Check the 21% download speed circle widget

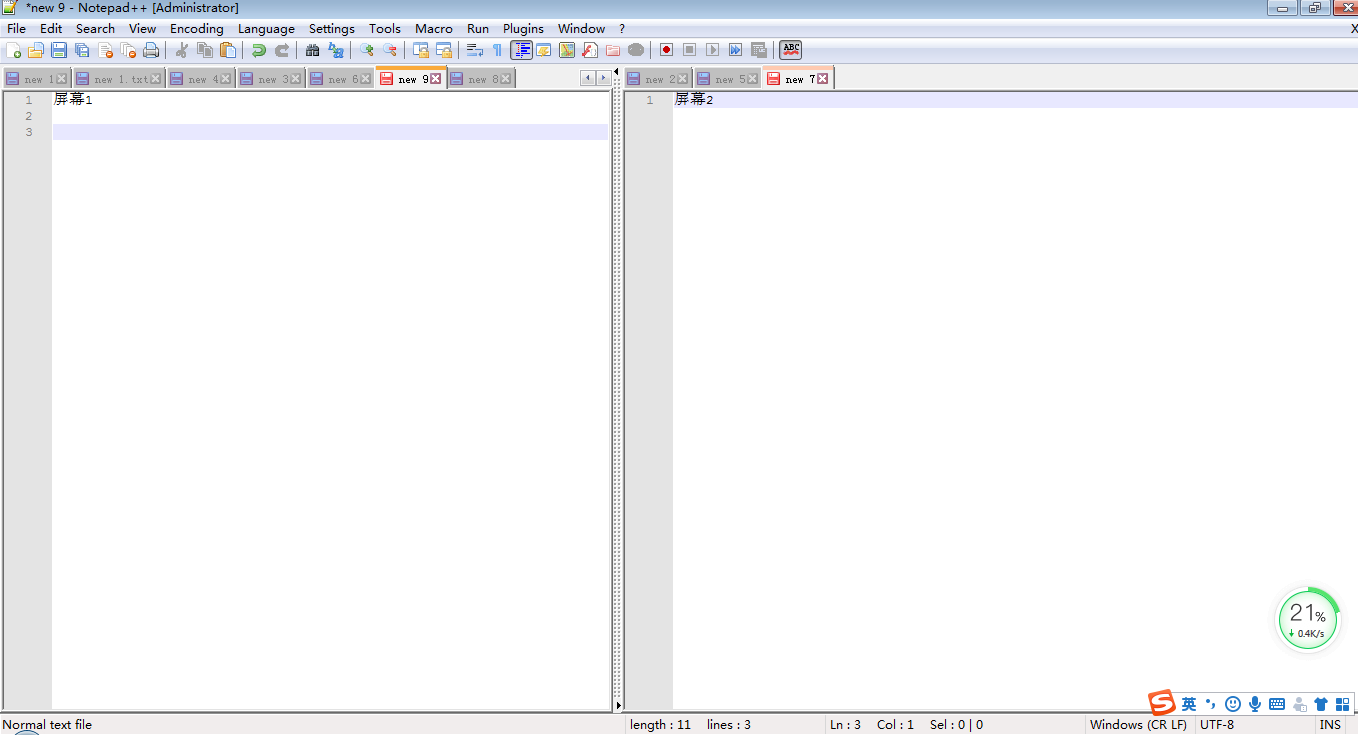pyautogui.click(x=1307, y=619)
